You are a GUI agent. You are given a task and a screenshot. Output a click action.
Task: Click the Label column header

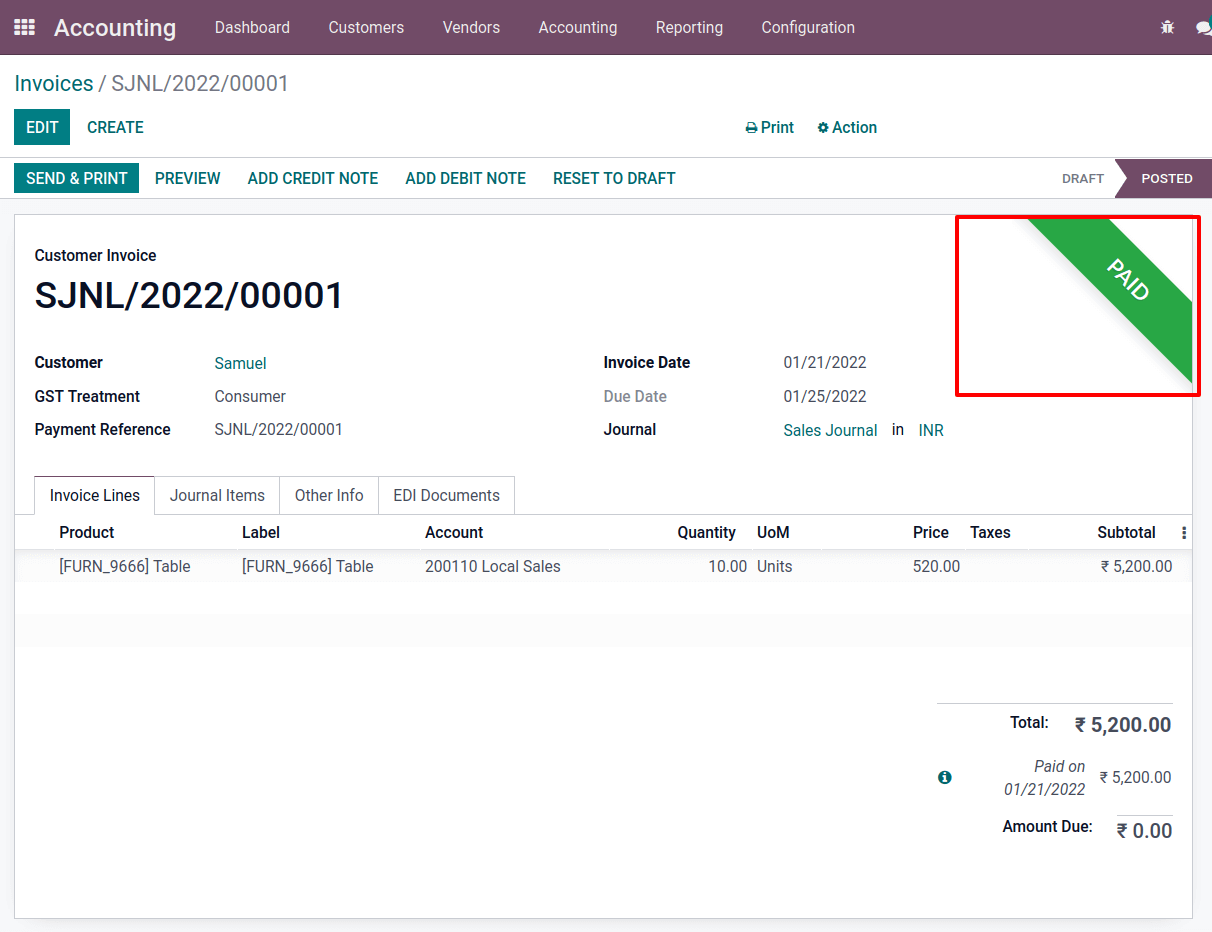click(261, 533)
